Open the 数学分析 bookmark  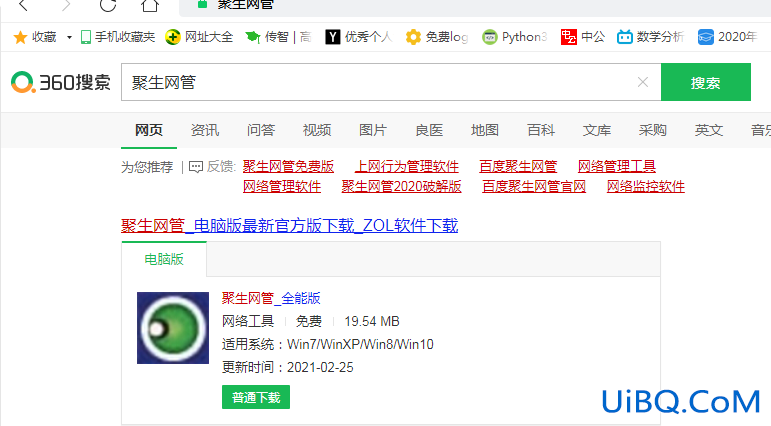(651, 37)
